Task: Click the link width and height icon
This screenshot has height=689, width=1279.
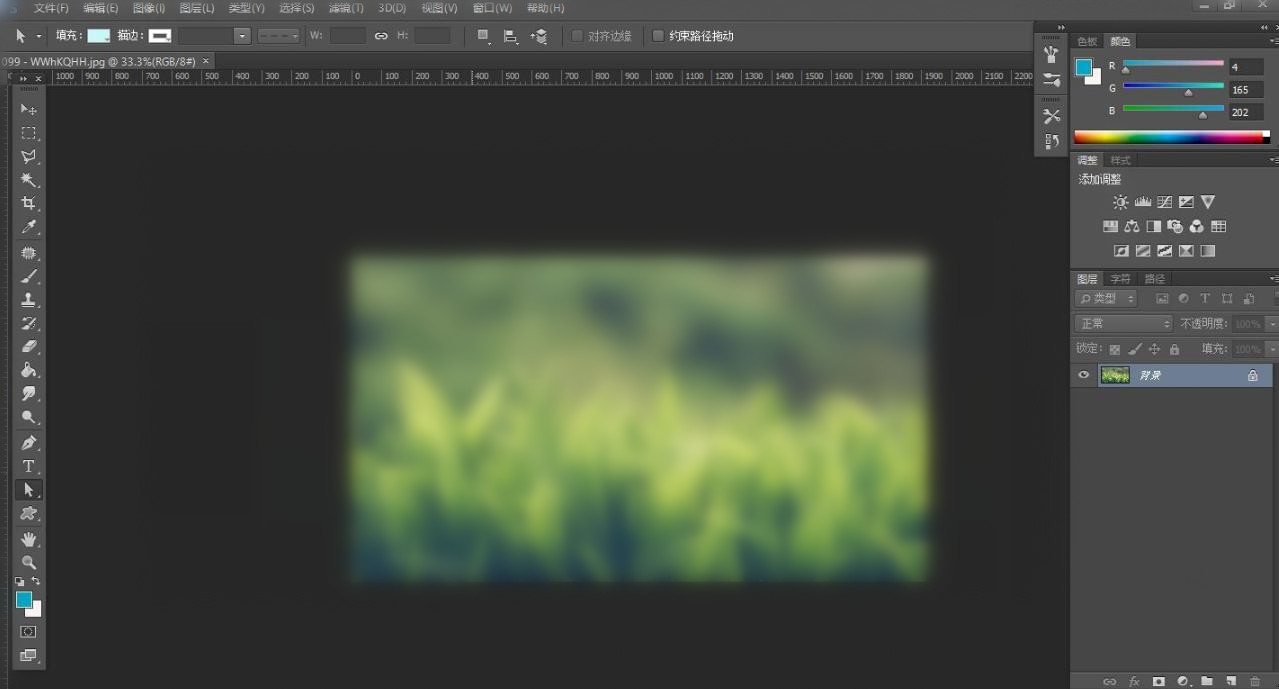Action: (381, 36)
